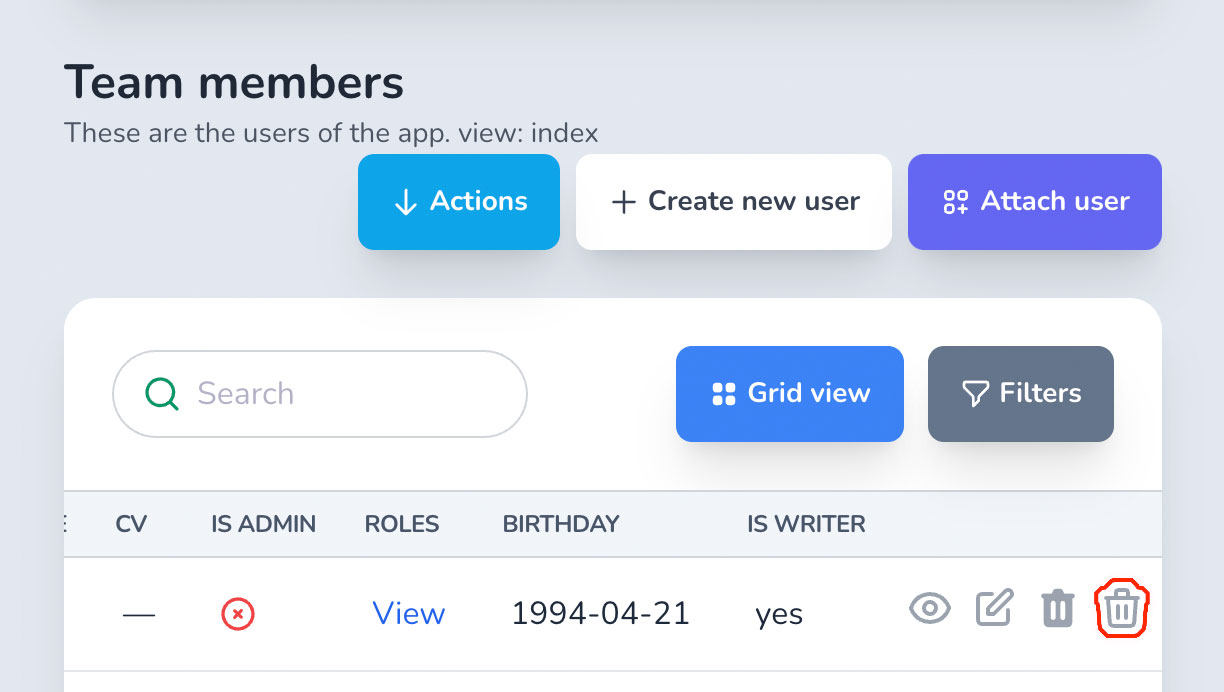1224x692 pixels.
Task: Sort by the BIRTHDAY column header
Action: (x=561, y=524)
